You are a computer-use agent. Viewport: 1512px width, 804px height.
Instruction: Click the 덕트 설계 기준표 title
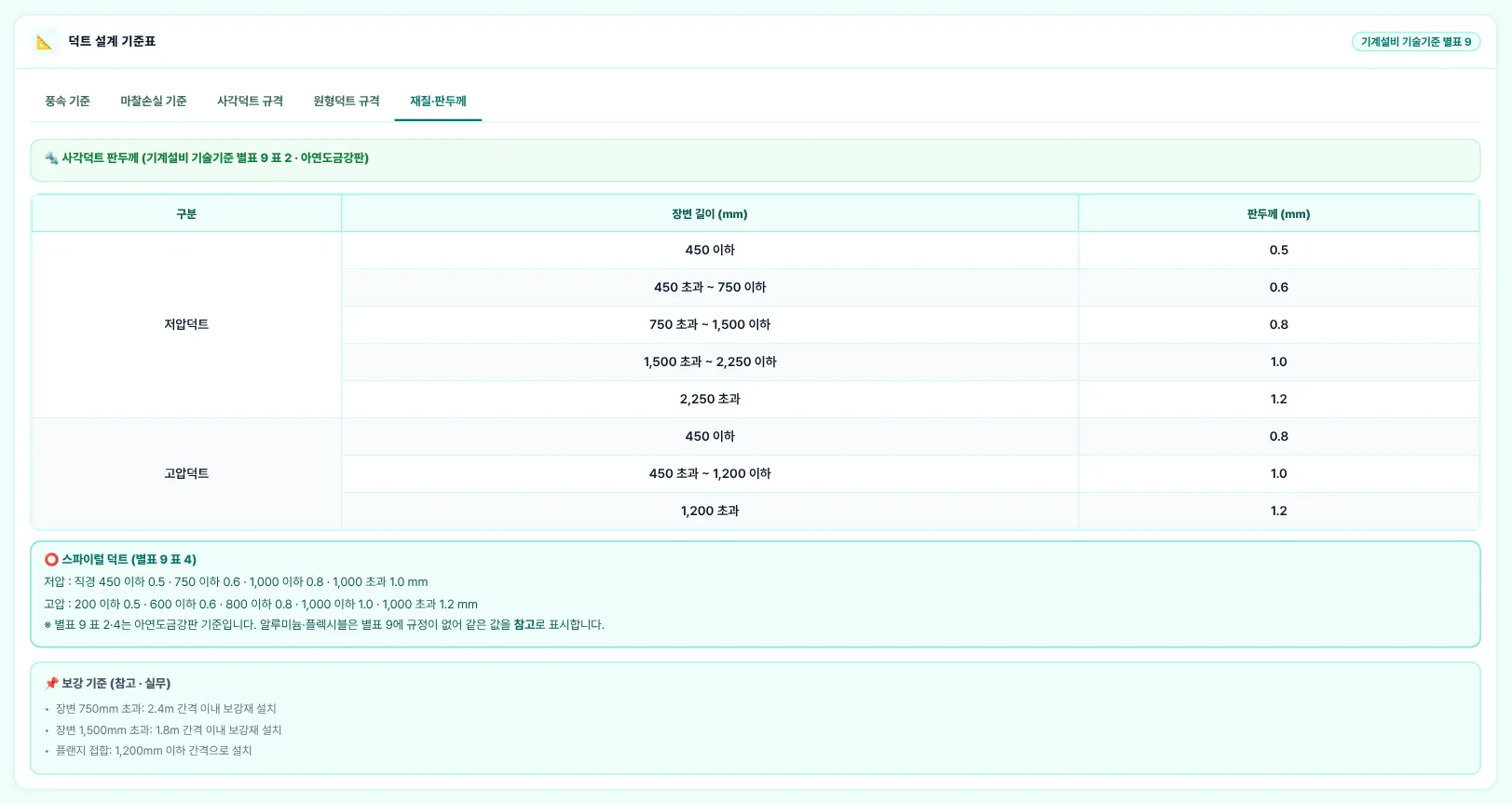click(112, 42)
